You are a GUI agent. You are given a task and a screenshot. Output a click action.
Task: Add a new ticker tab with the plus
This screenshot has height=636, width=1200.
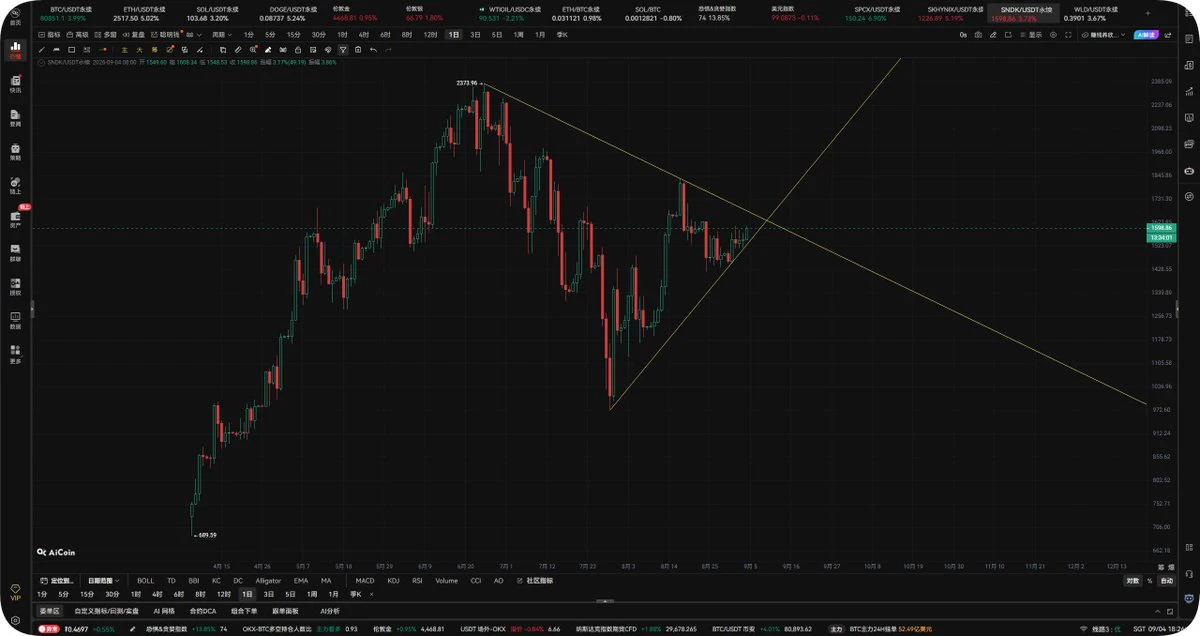pyautogui.click(x=1148, y=13)
